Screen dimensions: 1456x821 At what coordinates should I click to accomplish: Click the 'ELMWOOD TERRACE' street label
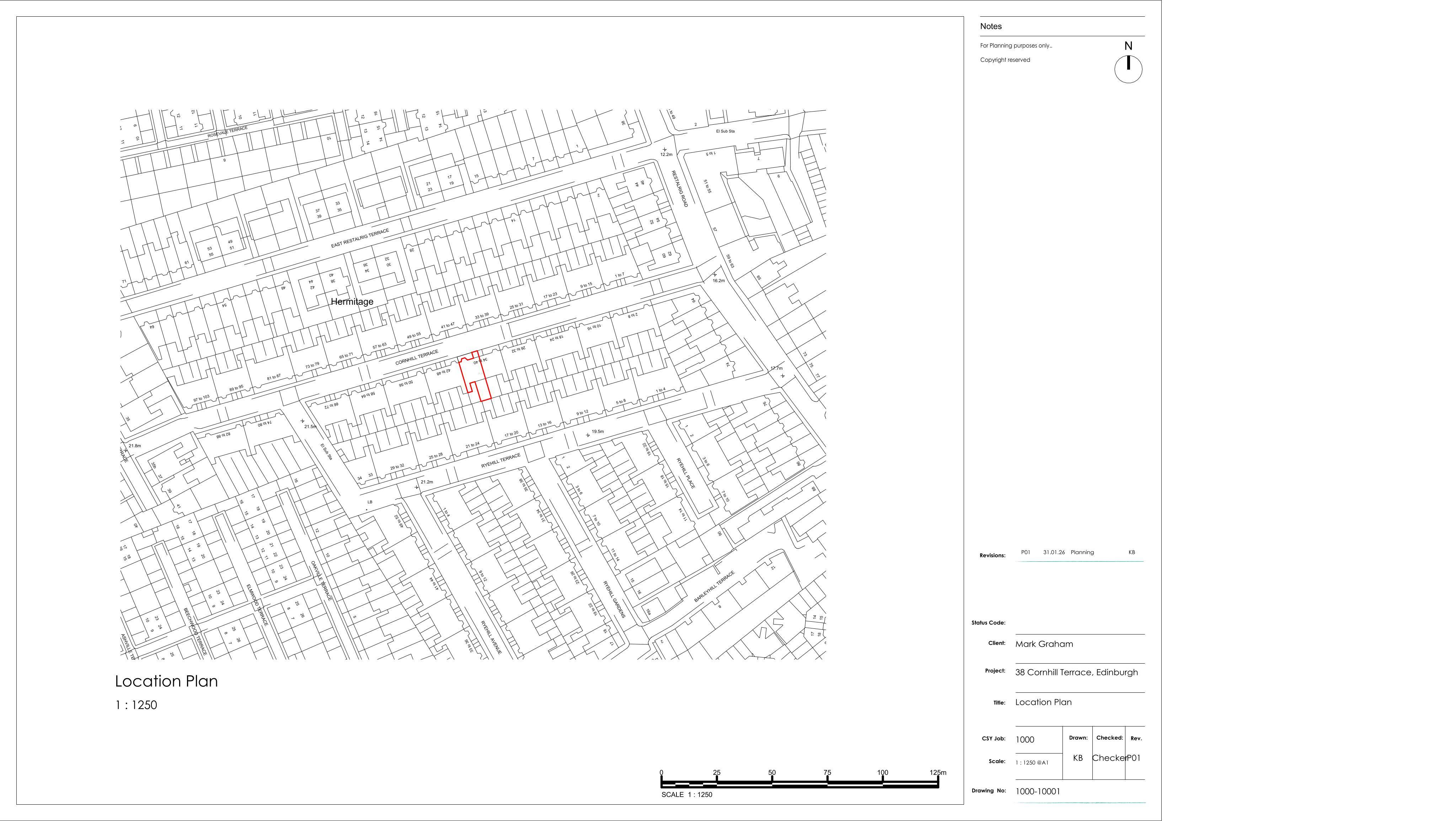pos(257,605)
